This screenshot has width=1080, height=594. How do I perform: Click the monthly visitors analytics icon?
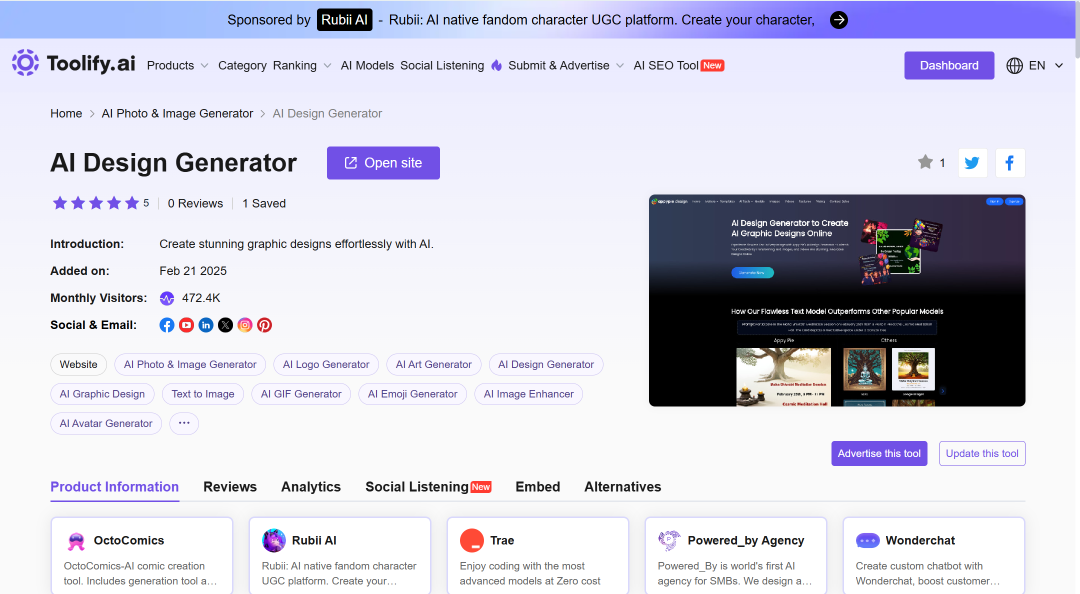(x=167, y=298)
